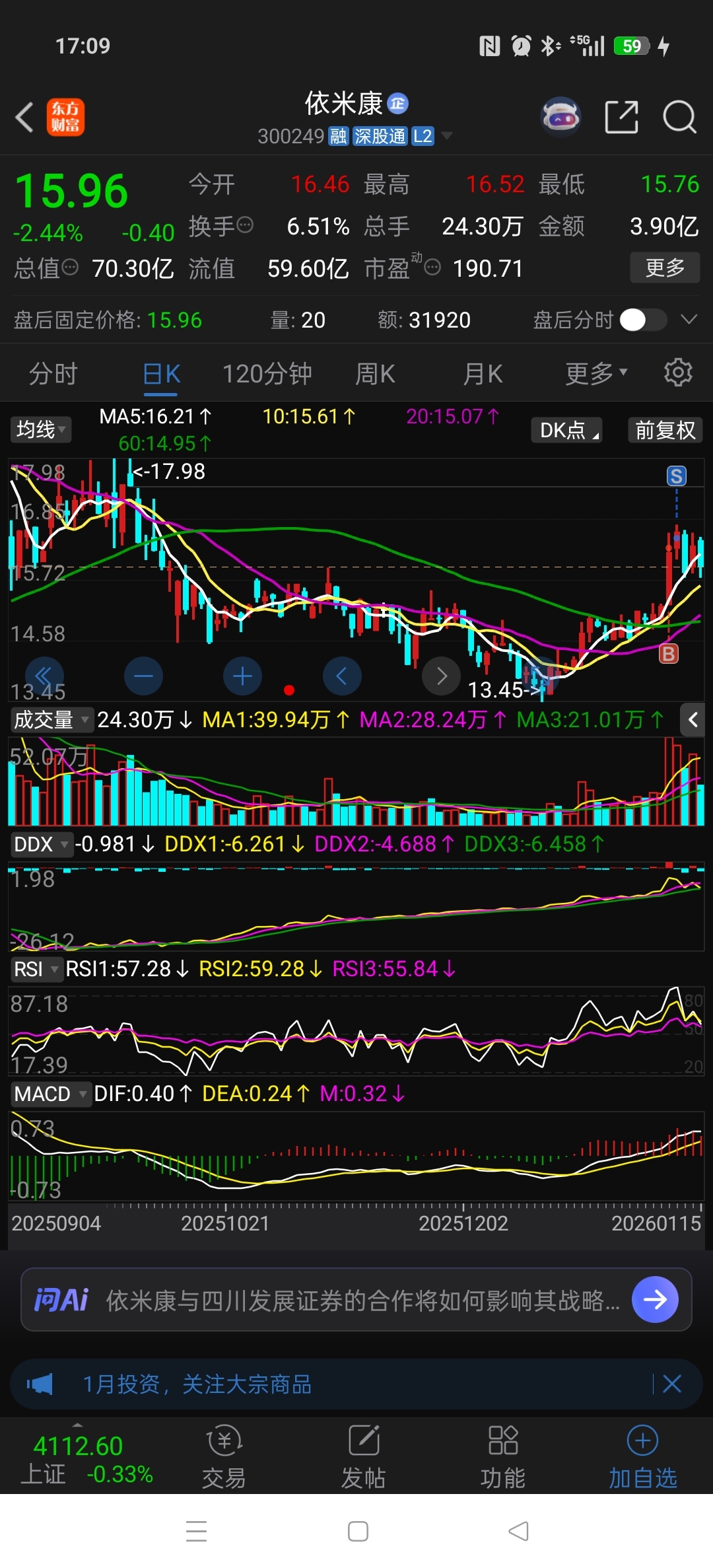
Task: Tap the Android home button
Action: (x=358, y=1531)
